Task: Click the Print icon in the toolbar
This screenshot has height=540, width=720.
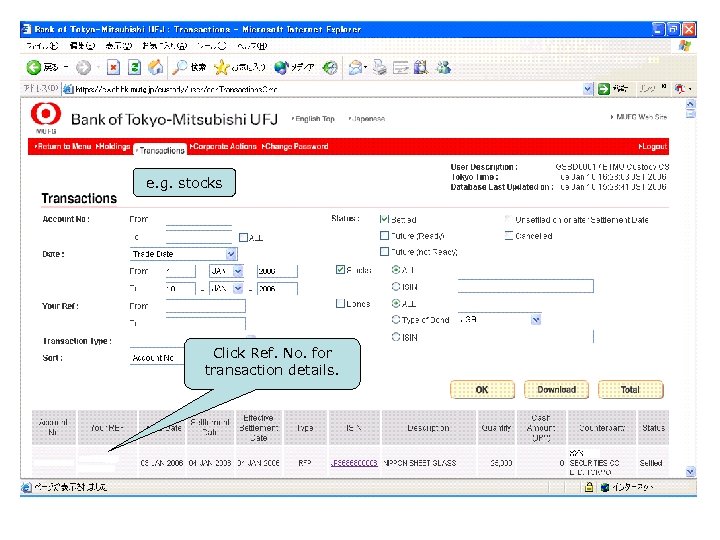Action: coord(380,68)
